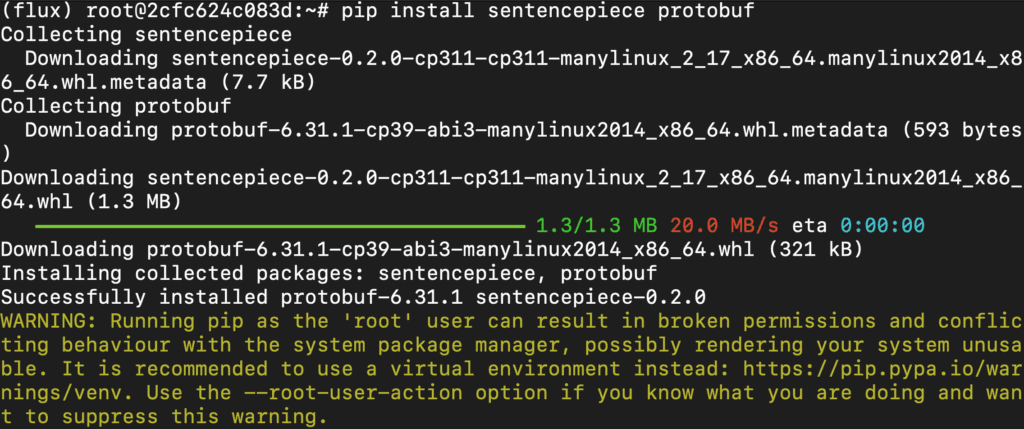Screen dimensions: 1024x429
Task: Click the 20.0 MB/s speed text
Action: pyautogui.click(x=724, y=227)
